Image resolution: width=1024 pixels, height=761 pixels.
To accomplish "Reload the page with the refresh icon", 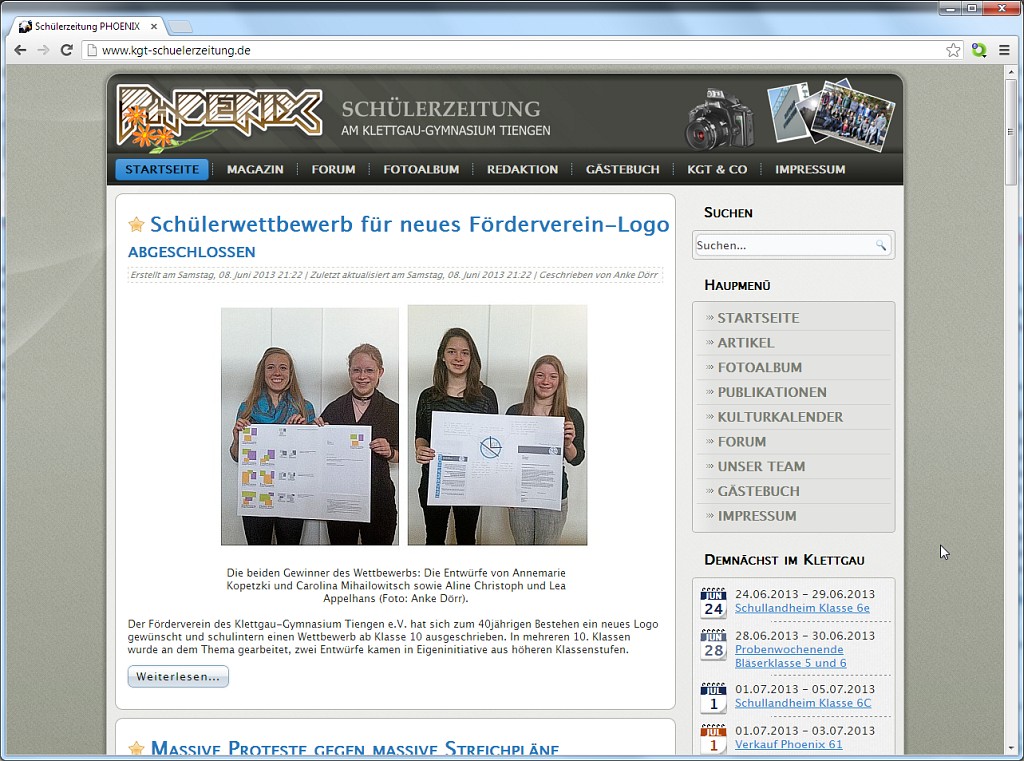I will pyautogui.click(x=66, y=50).
